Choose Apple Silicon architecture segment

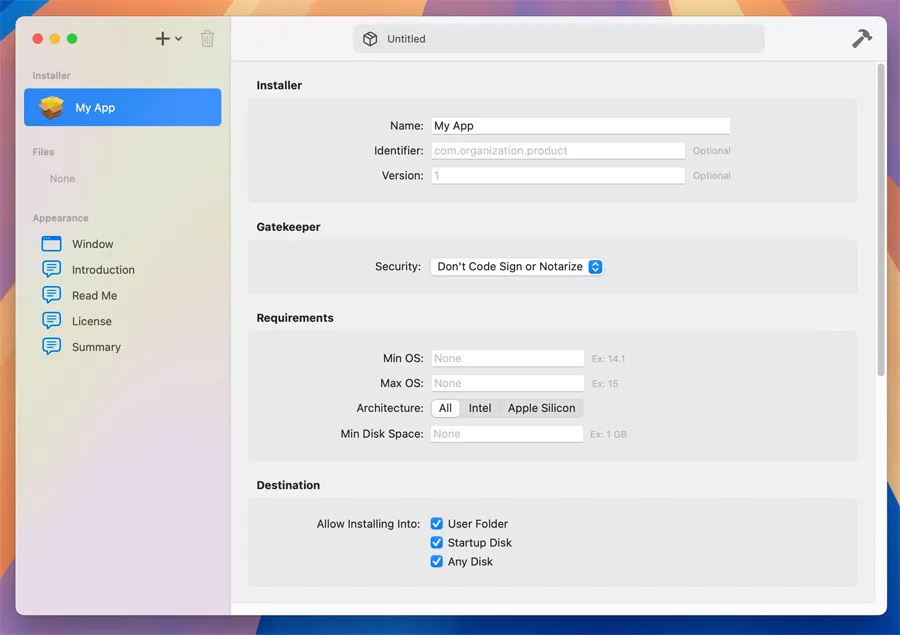[541, 408]
